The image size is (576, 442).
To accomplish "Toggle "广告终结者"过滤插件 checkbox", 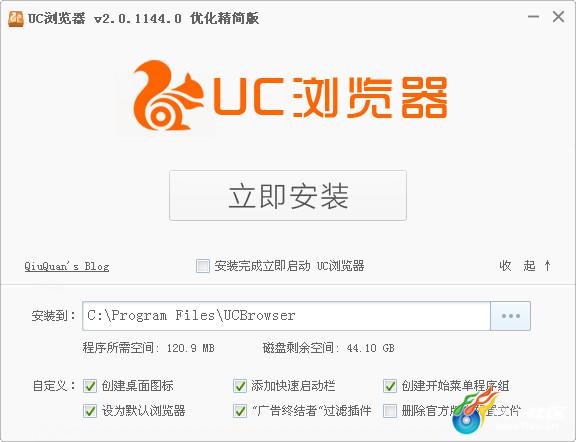I will coord(240,411).
